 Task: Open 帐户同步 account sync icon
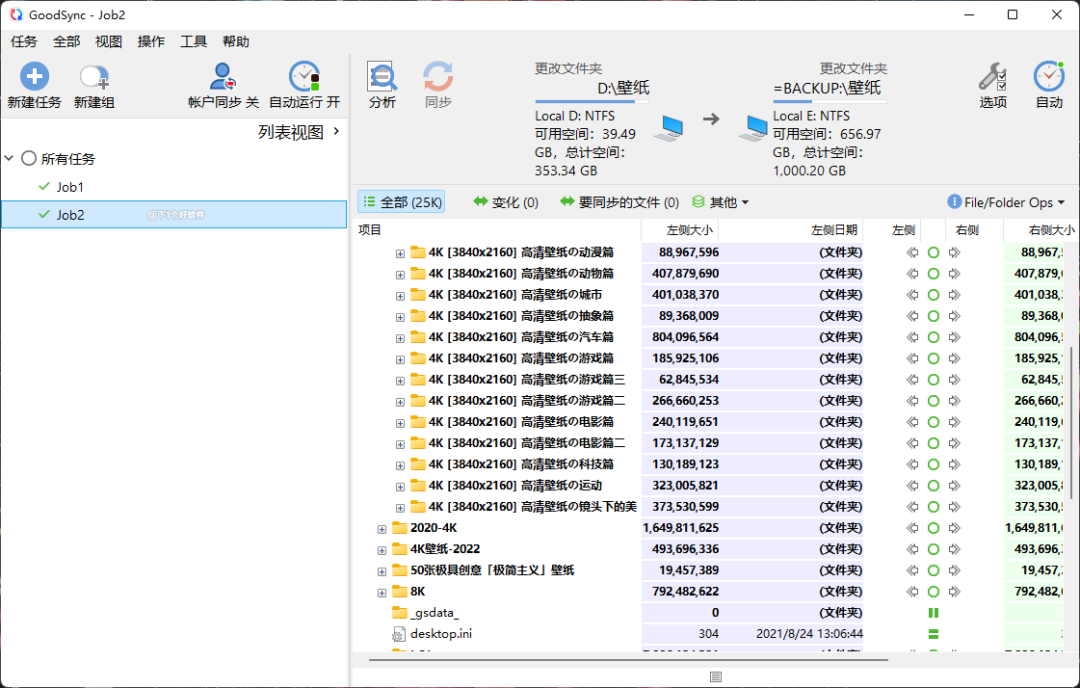pyautogui.click(x=223, y=78)
